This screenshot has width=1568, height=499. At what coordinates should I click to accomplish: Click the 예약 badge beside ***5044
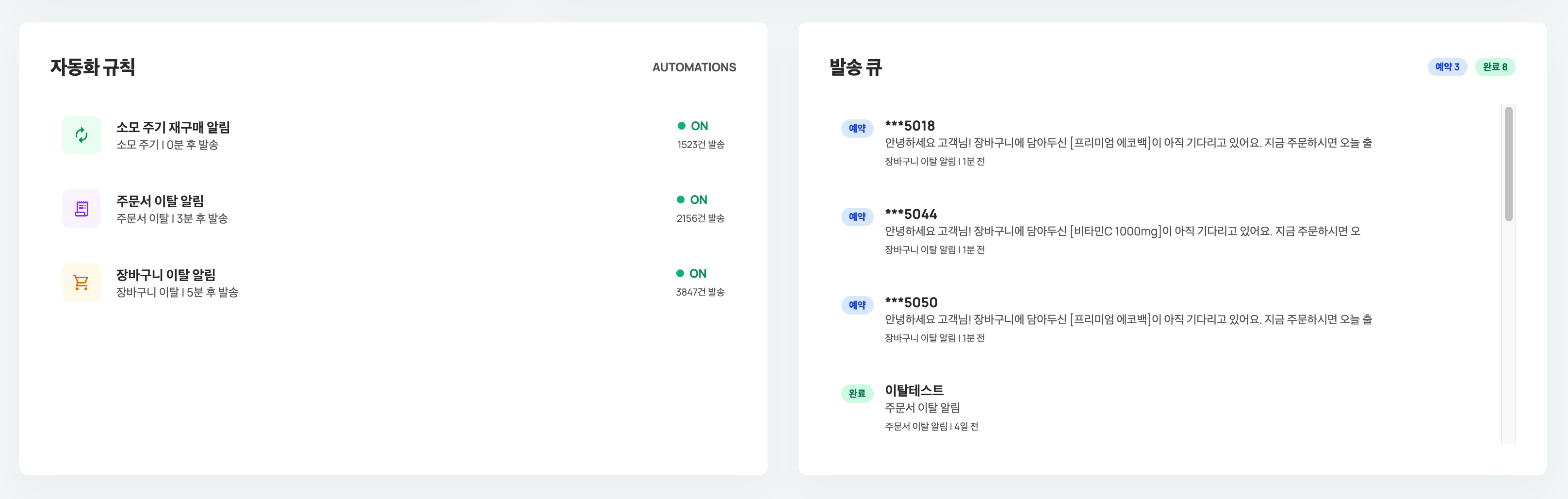coord(858,216)
